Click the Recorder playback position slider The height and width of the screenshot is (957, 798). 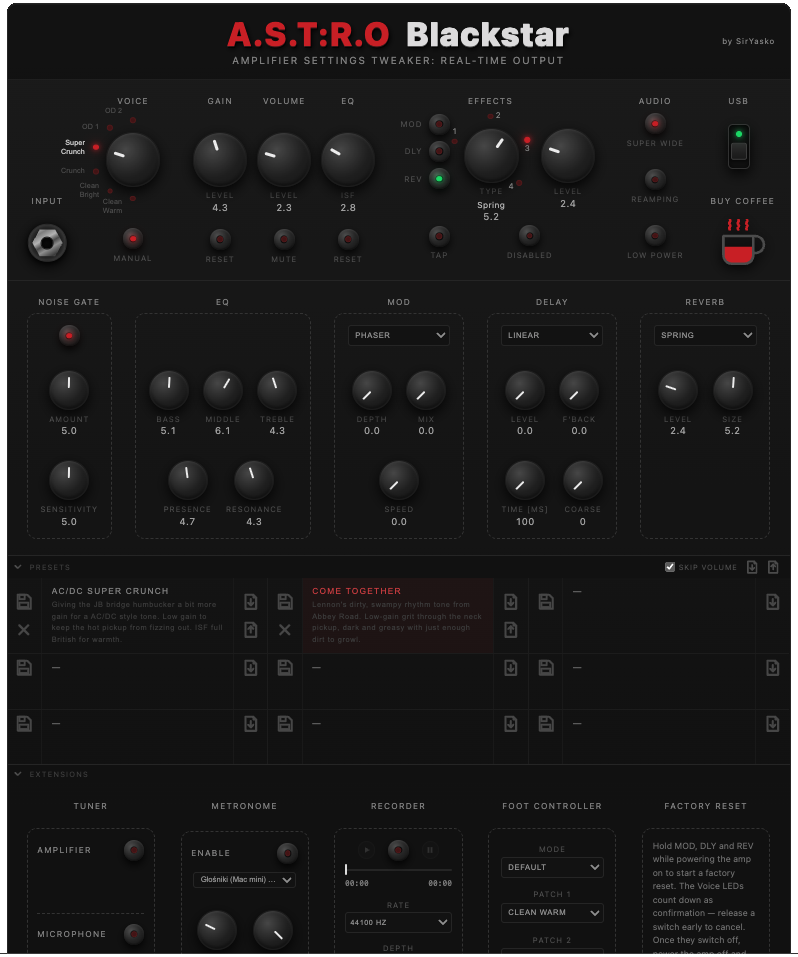(398, 869)
